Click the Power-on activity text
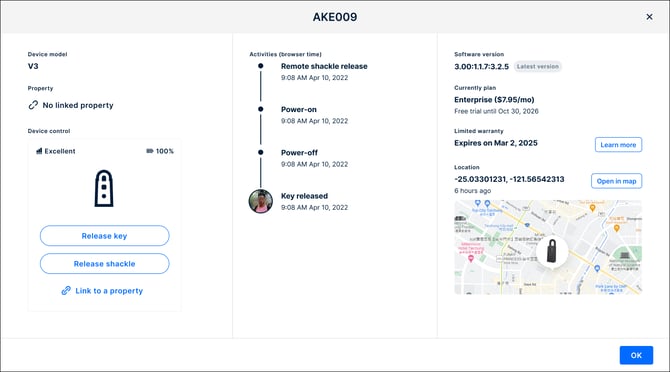The height and width of the screenshot is (372, 670). click(x=299, y=109)
